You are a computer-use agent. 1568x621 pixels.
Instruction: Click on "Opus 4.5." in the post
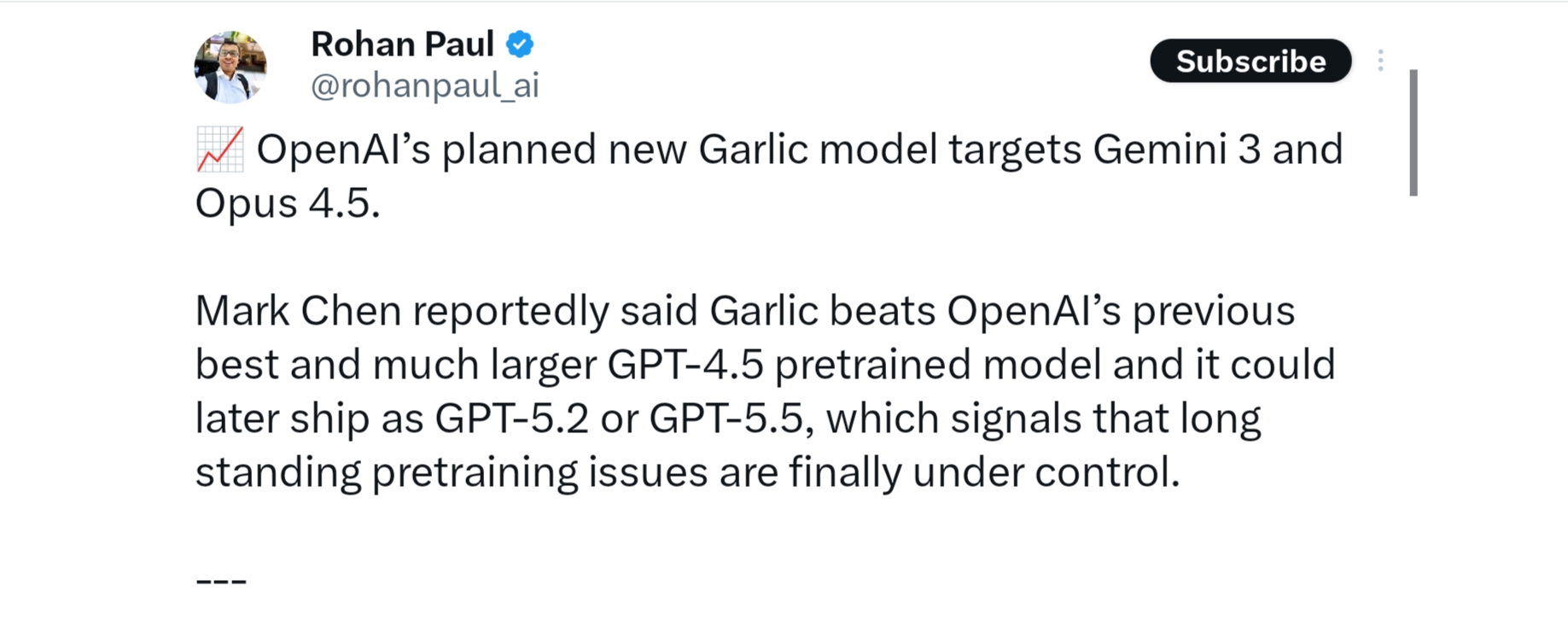pyautogui.click(x=288, y=203)
